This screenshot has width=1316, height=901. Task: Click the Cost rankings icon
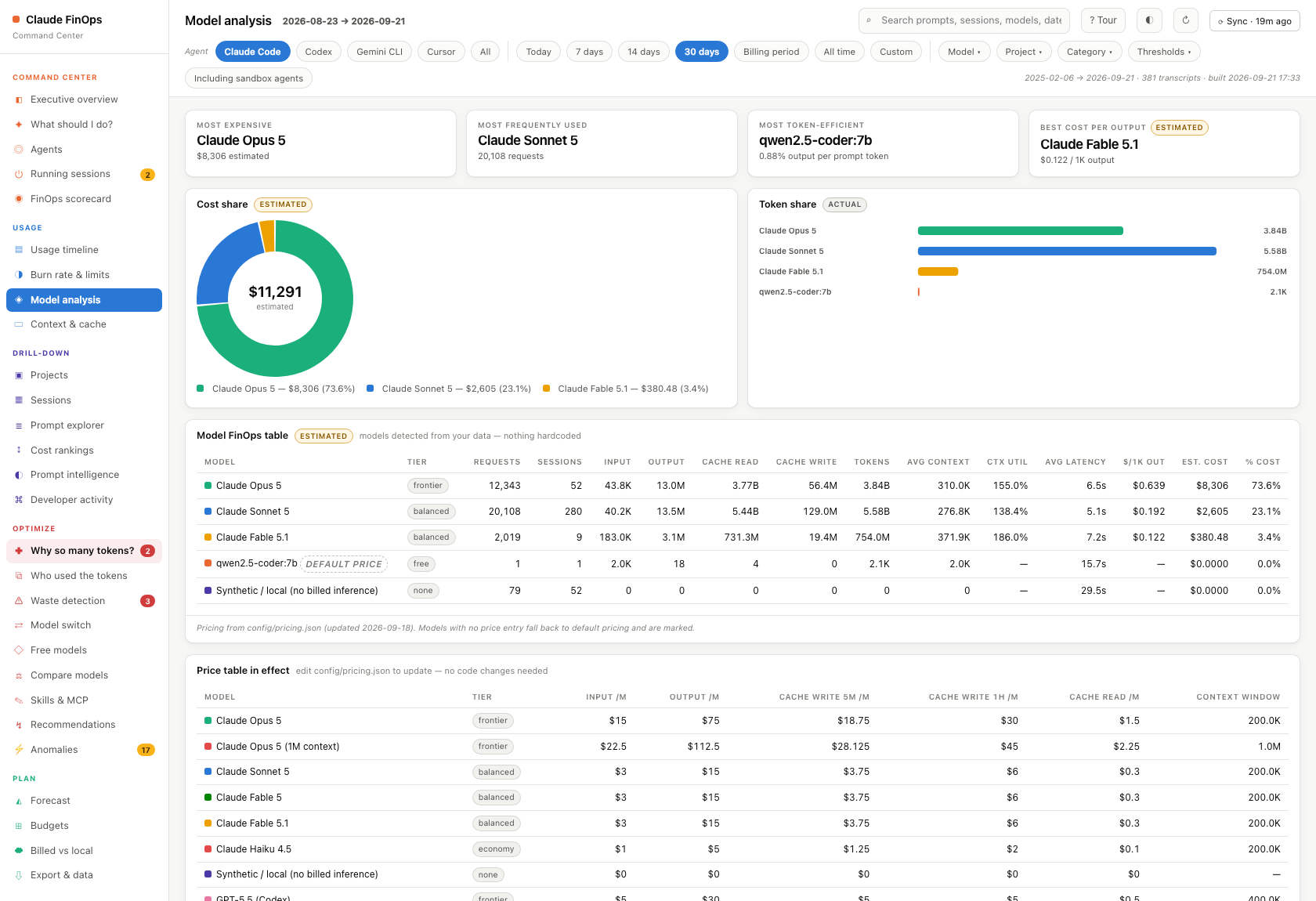tap(19, 450)
